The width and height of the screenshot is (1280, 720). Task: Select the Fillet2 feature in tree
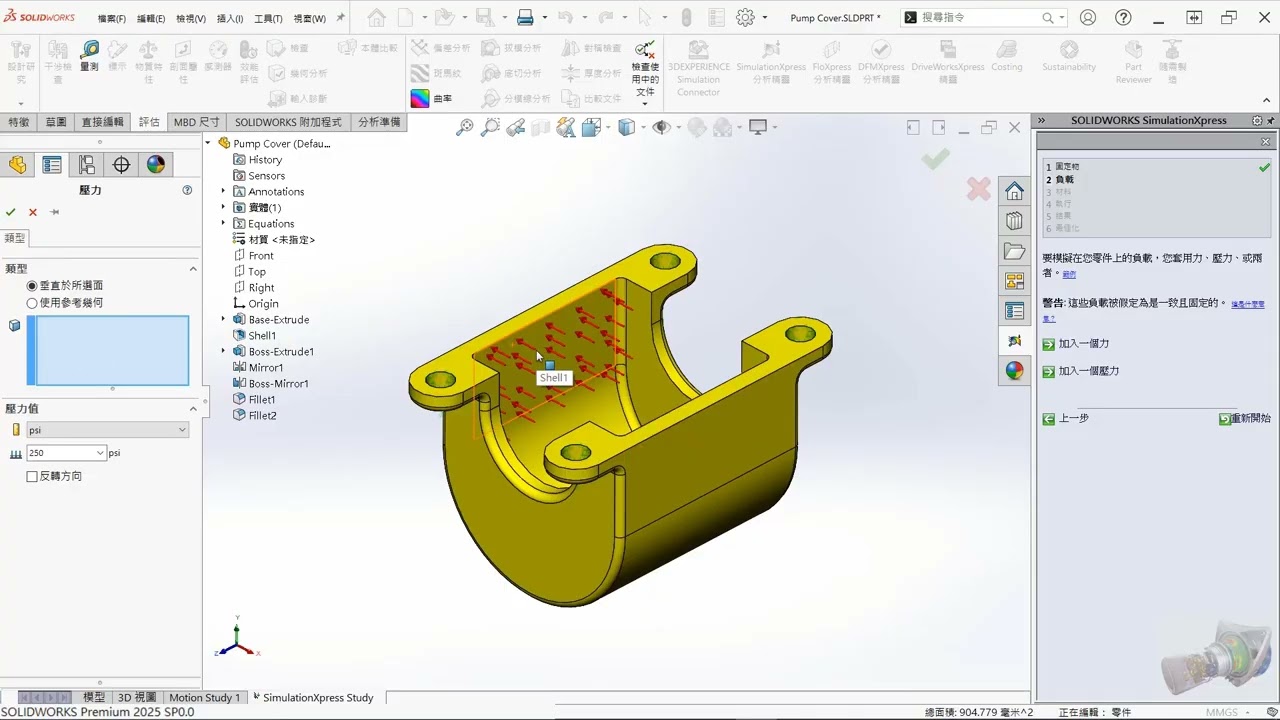tap(262, 415)
